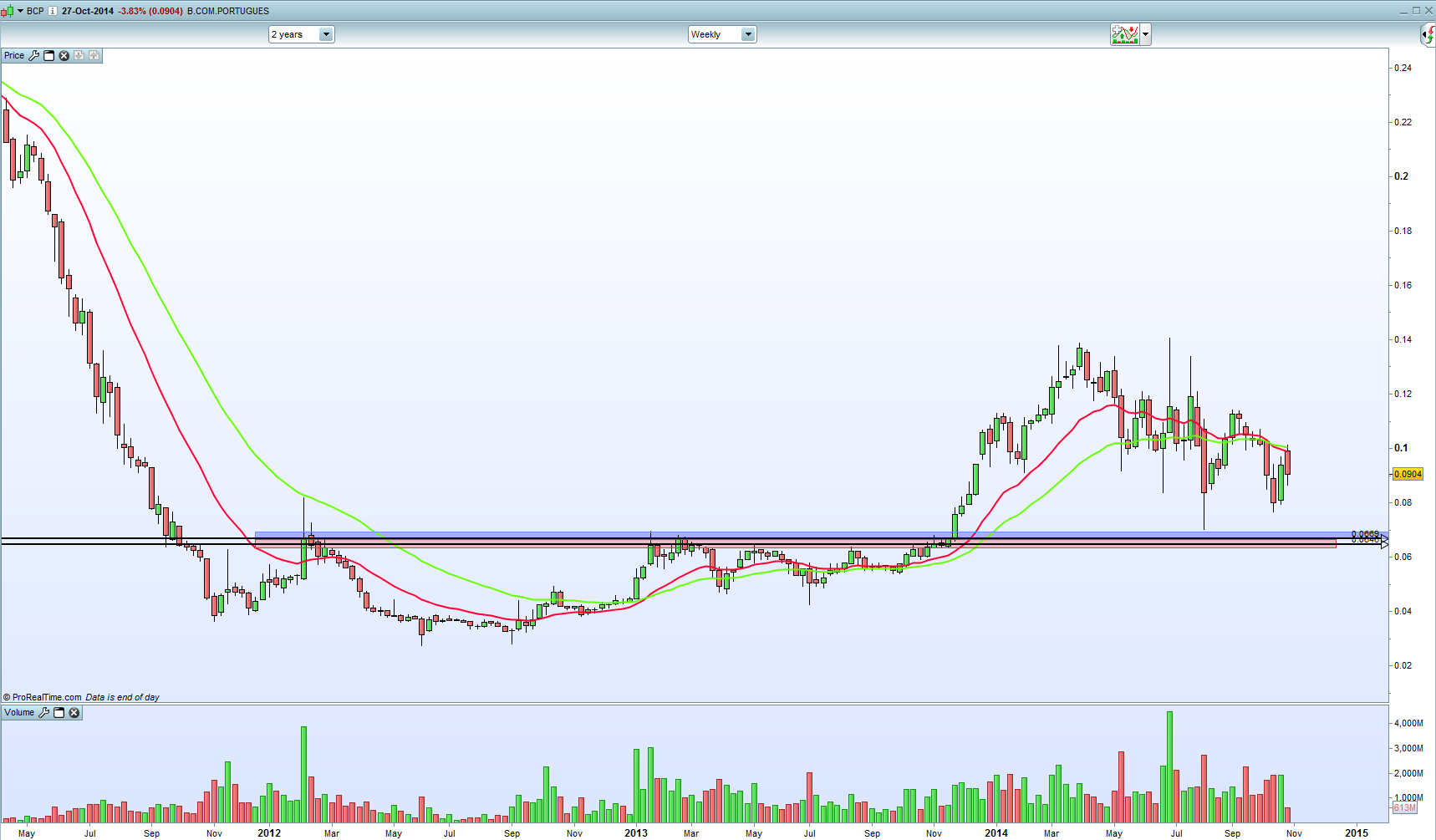Open the Weekly timeframe dropdown
1436x840 pixels.
click(722, 34)
